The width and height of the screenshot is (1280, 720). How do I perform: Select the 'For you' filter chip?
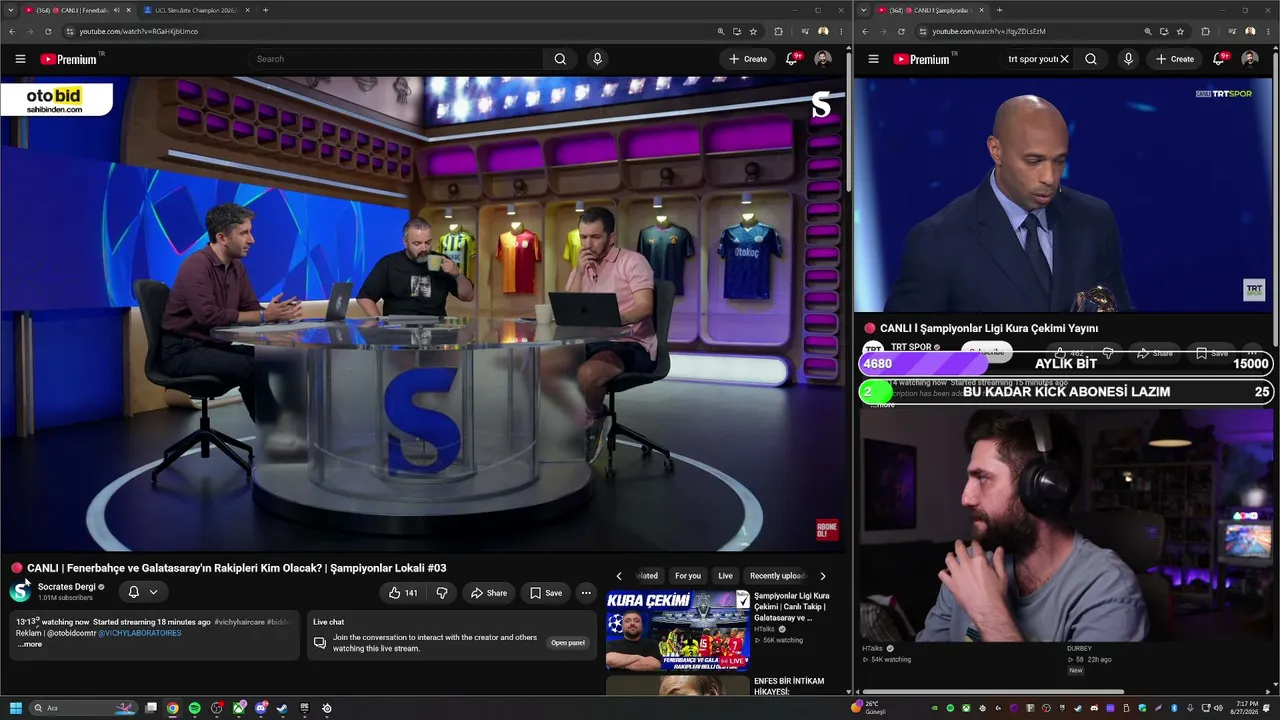[688, 576]
